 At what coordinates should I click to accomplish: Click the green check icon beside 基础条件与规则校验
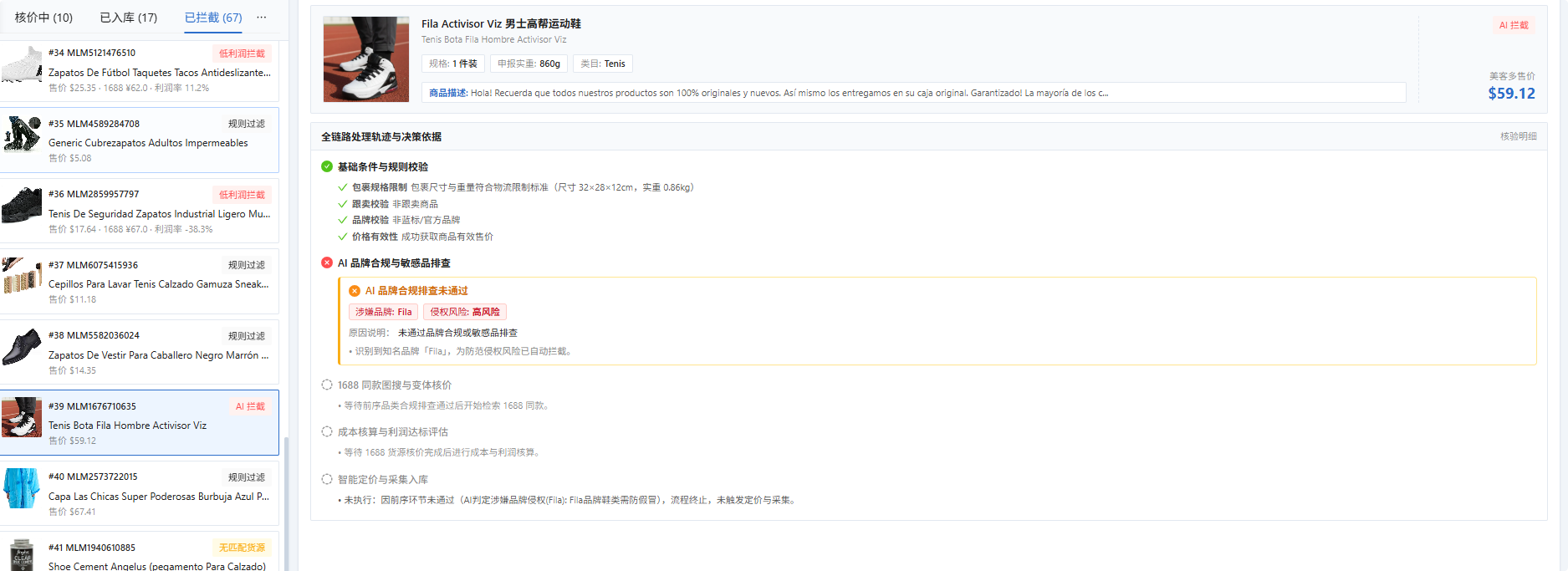pos(327,166)
